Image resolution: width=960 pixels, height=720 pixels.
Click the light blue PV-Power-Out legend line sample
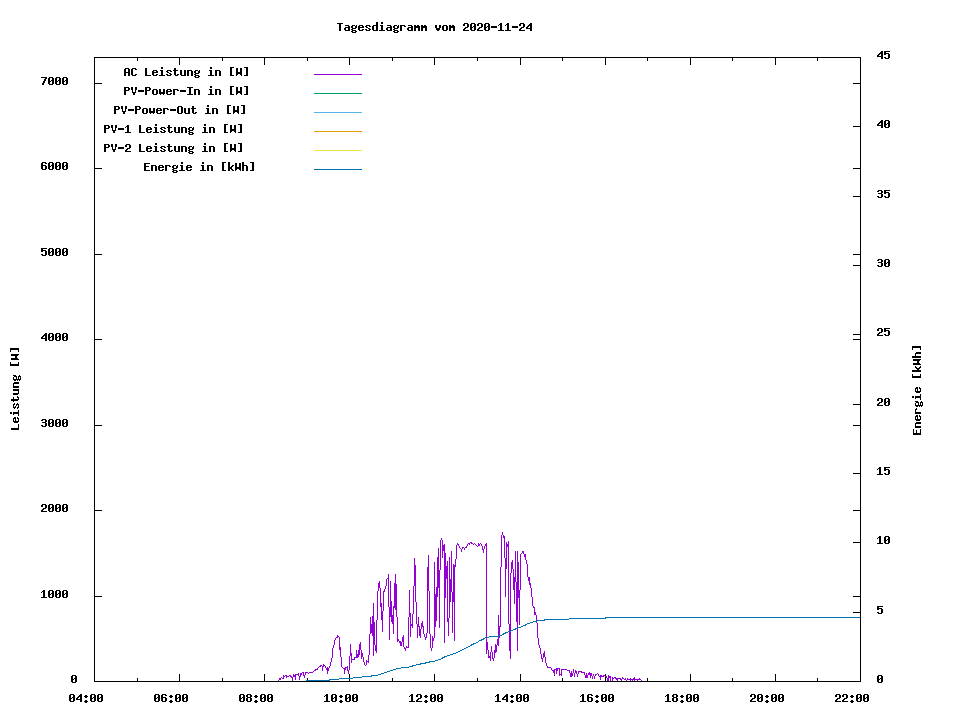[x=337, y=112]
